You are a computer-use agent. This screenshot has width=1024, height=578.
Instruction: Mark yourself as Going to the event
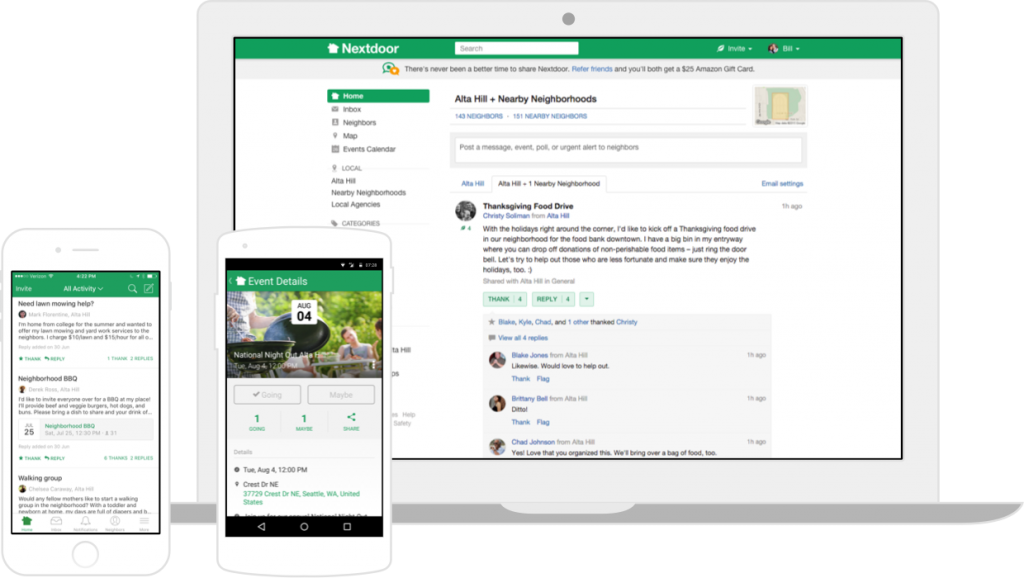pos(266,395)
